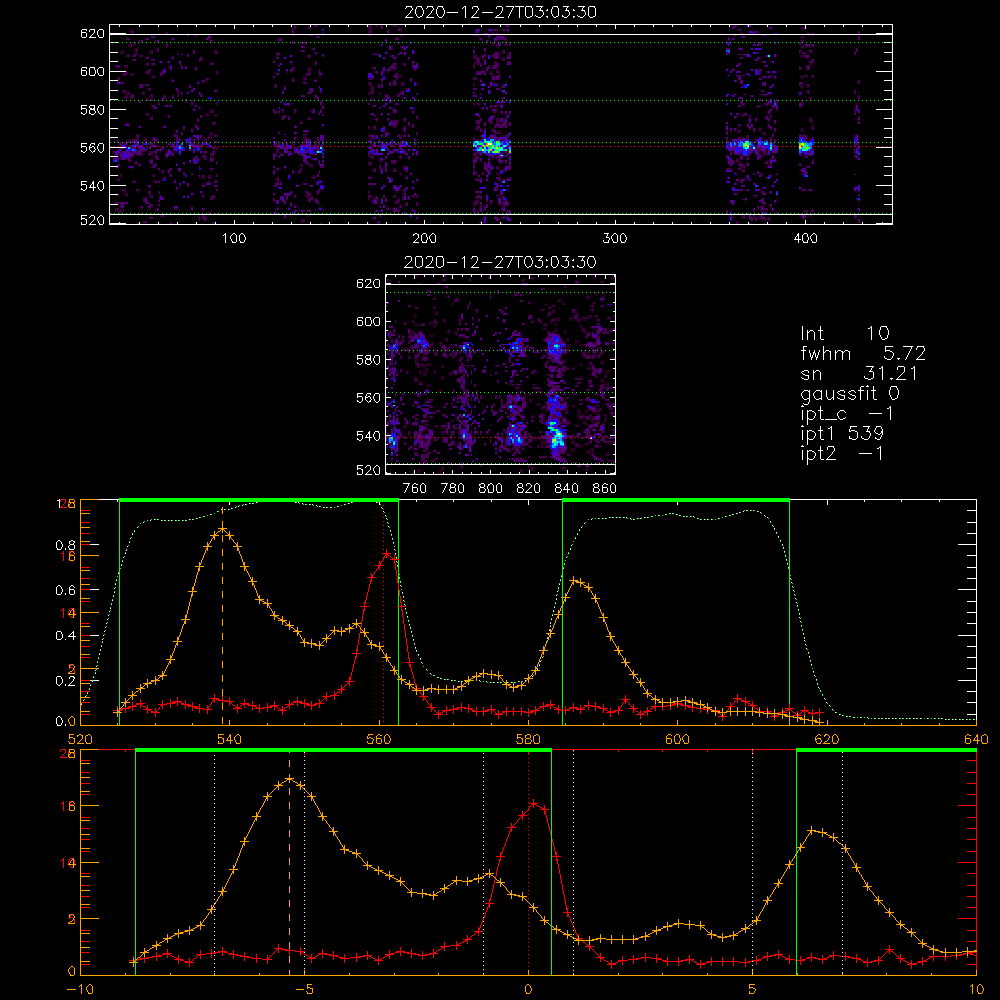This screenshot has height=1000, width=1000.
Task: Click the 640 x-axis label of profile plot
Action: point(976,740)
